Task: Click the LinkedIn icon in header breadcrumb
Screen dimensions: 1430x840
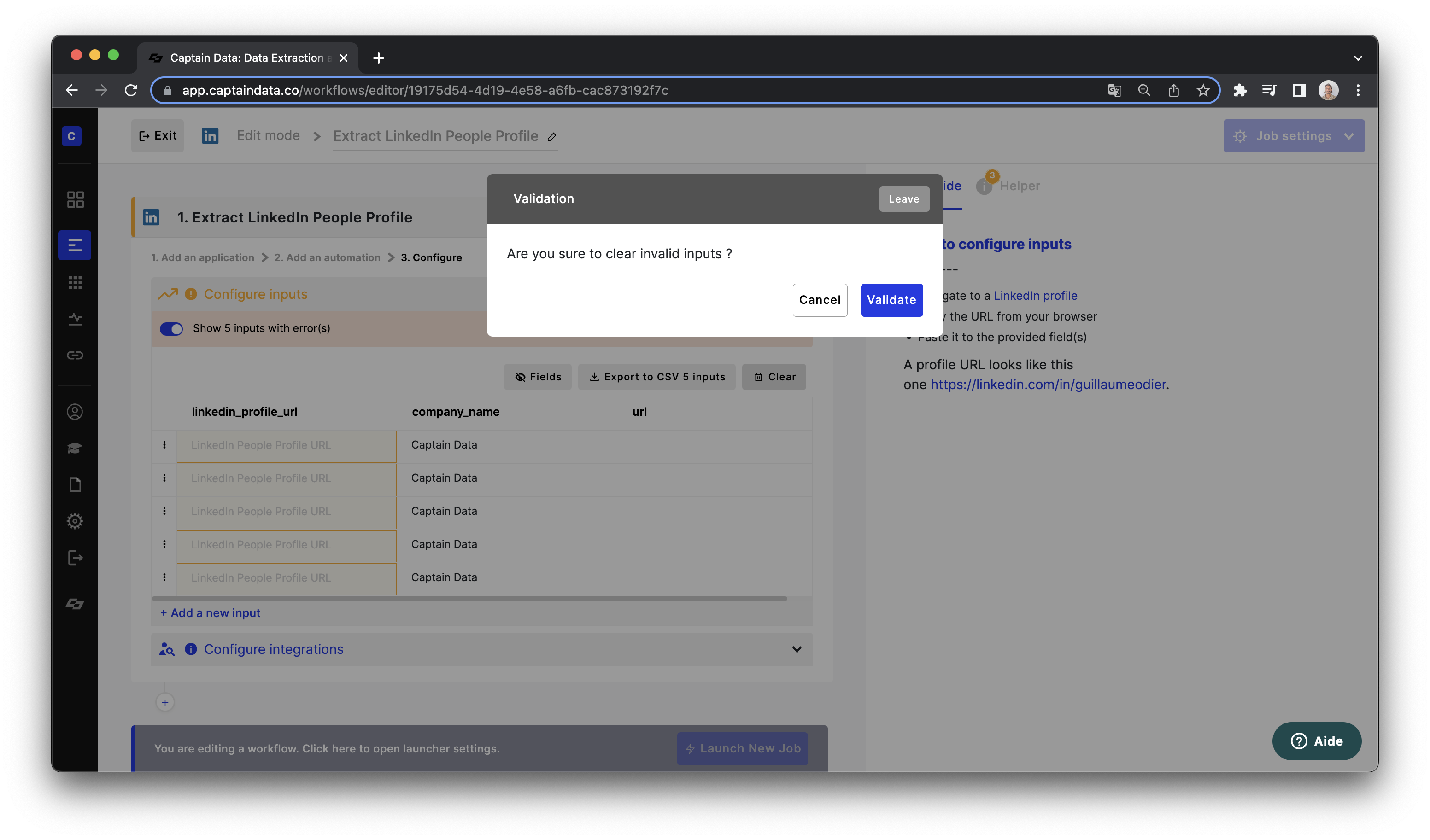Action: [x=210, y=135]
